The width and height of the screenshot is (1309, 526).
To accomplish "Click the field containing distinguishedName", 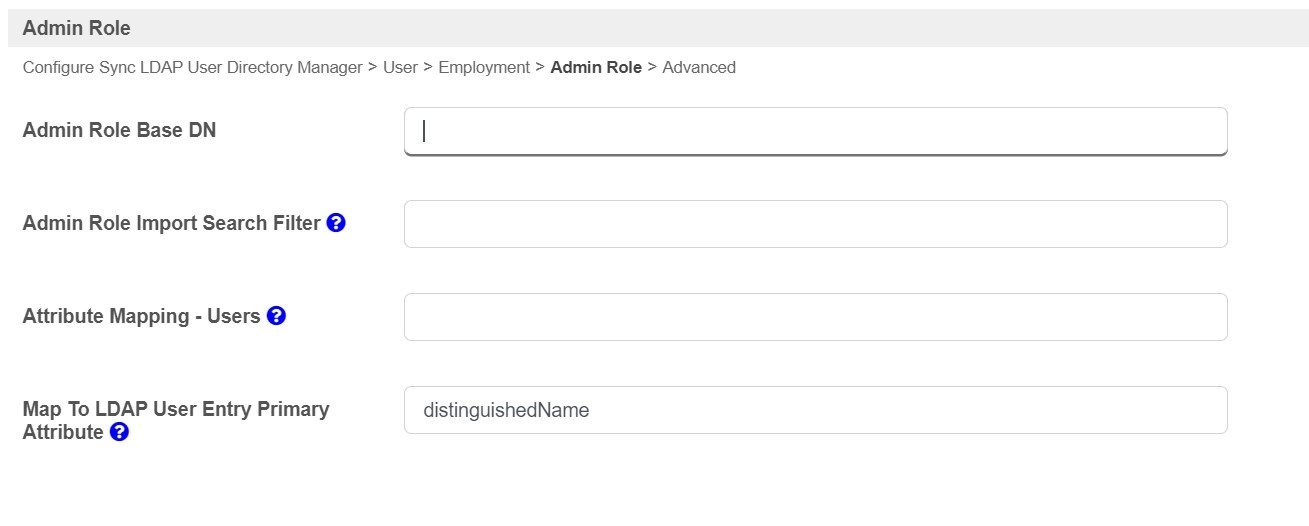I will click(x=815, y=410).
